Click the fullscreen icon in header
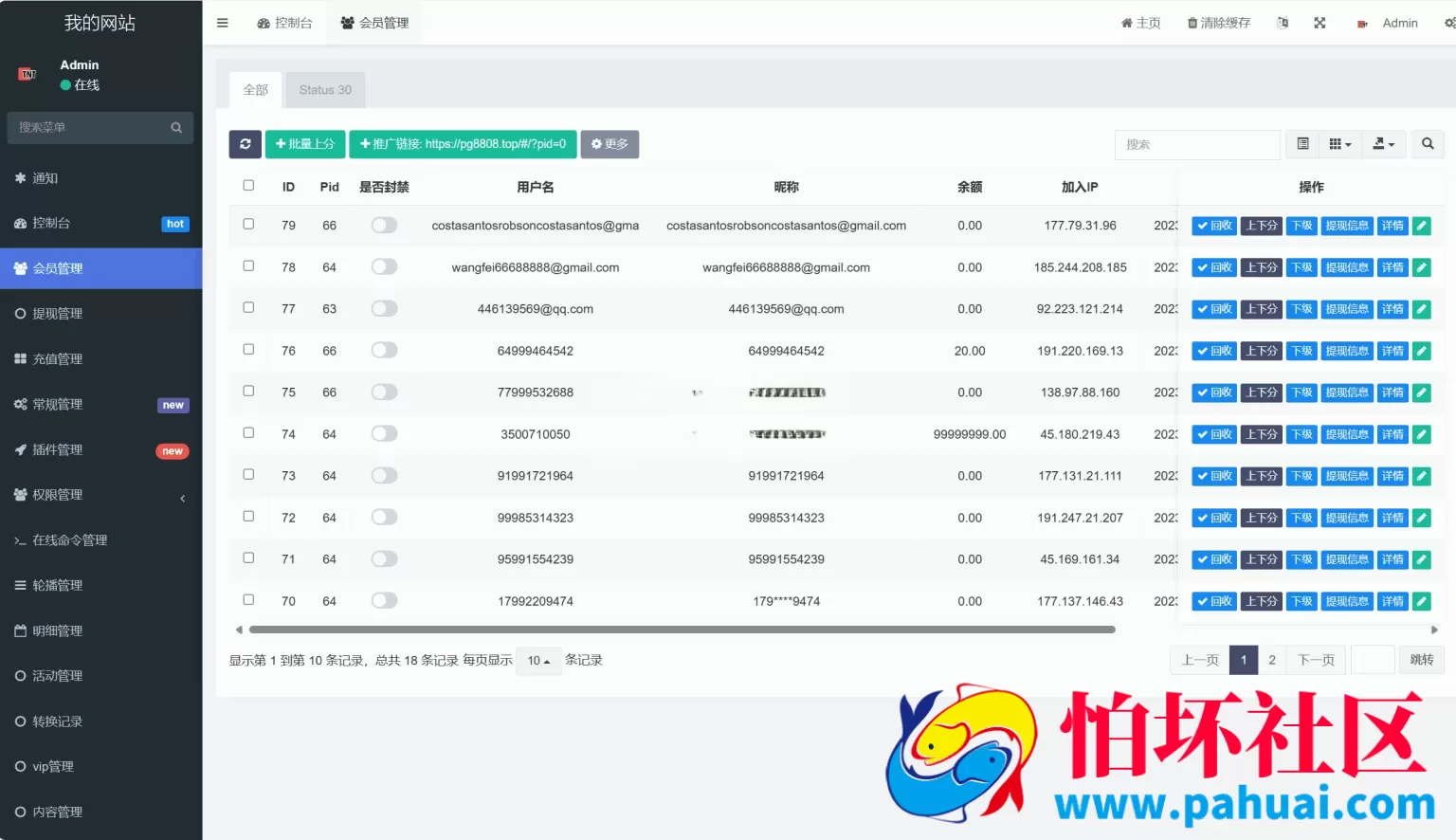This screenshot has height=840, width=1456. pos(1319,23)
